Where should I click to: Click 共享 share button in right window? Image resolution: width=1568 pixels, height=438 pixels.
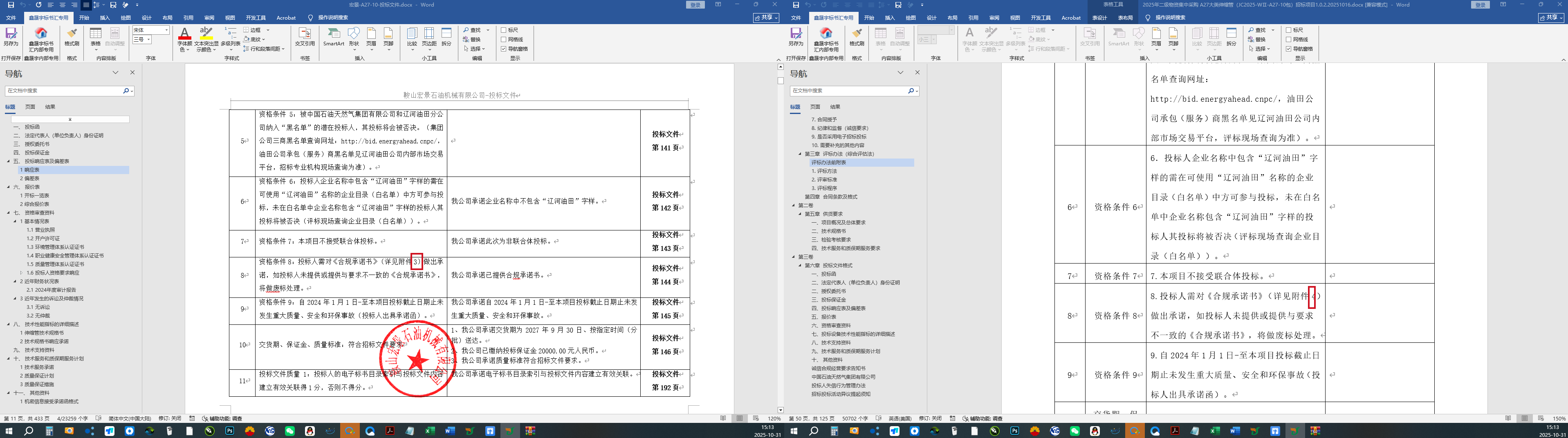click(x=1551, y=18)
